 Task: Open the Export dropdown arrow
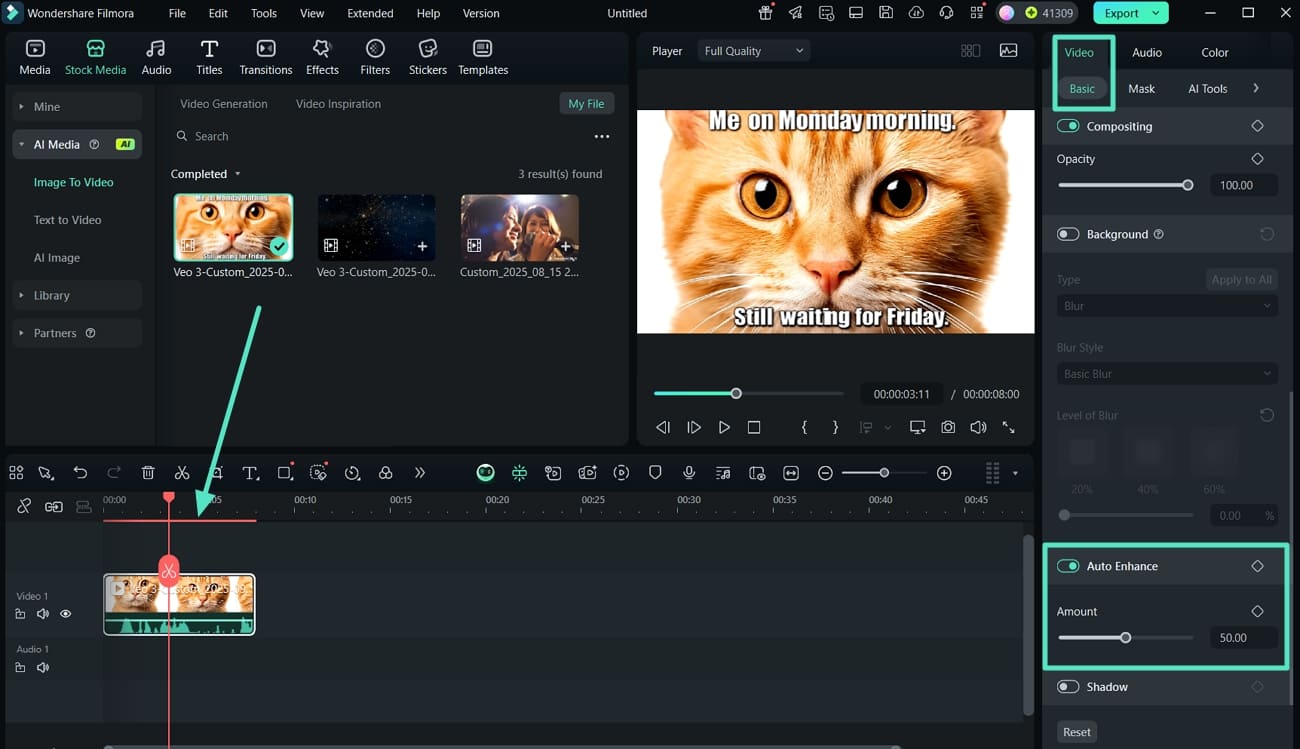point(1156,13)
